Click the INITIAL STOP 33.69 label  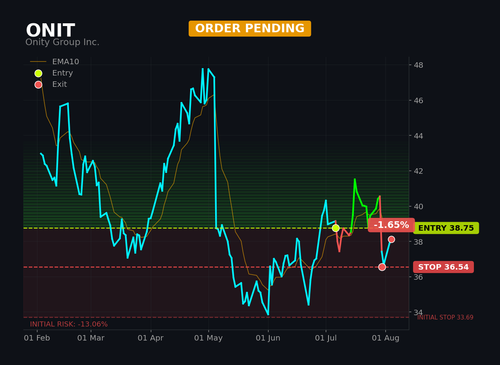[445, 317]
